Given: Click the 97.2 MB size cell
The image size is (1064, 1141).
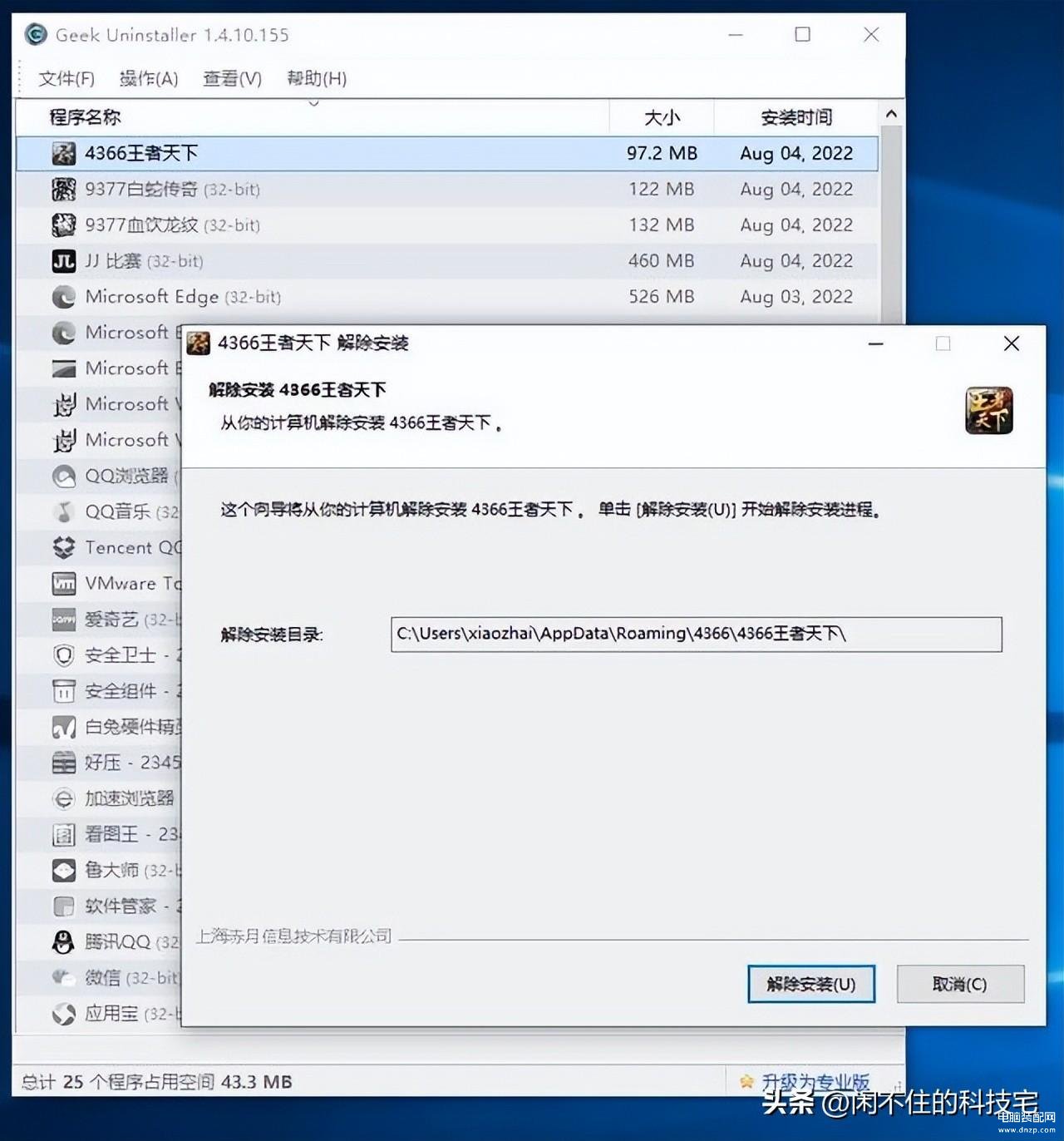Looking at the screenshot, I should point(662,153).
